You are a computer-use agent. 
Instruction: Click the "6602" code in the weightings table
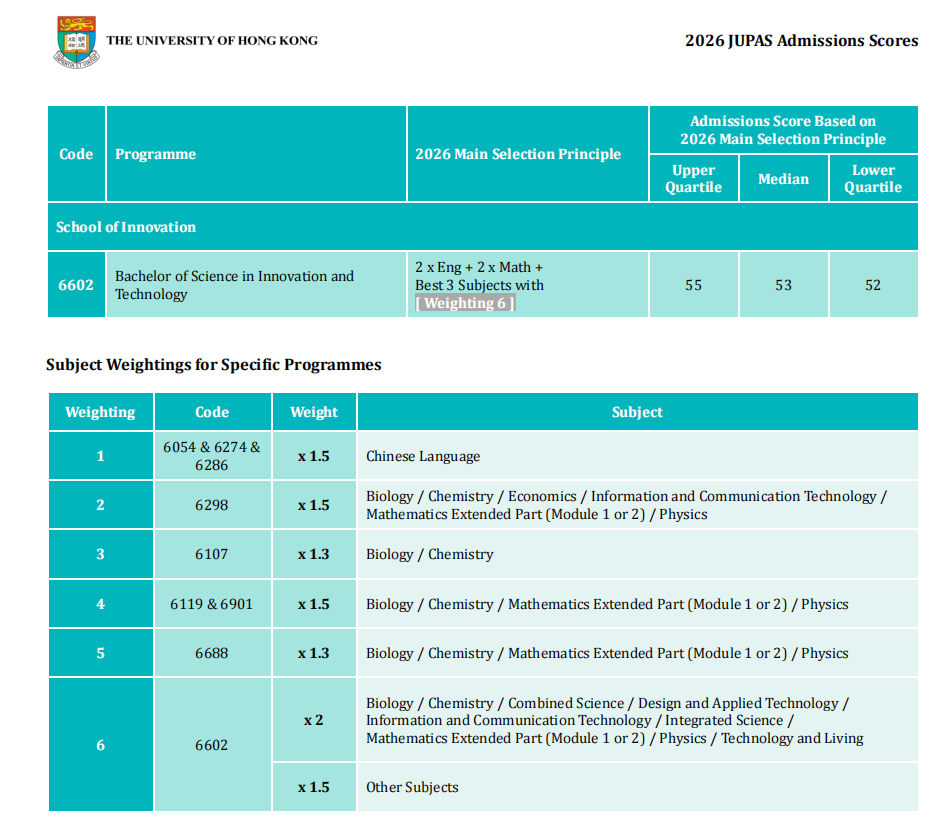(212, 745)
